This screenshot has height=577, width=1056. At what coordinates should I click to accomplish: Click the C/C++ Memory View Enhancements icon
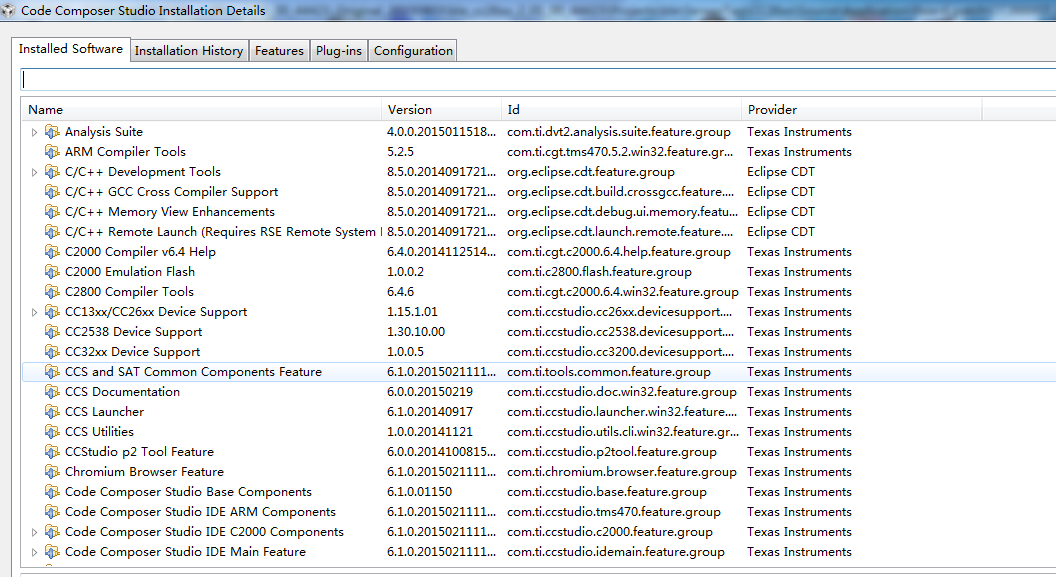coord(53,211)
